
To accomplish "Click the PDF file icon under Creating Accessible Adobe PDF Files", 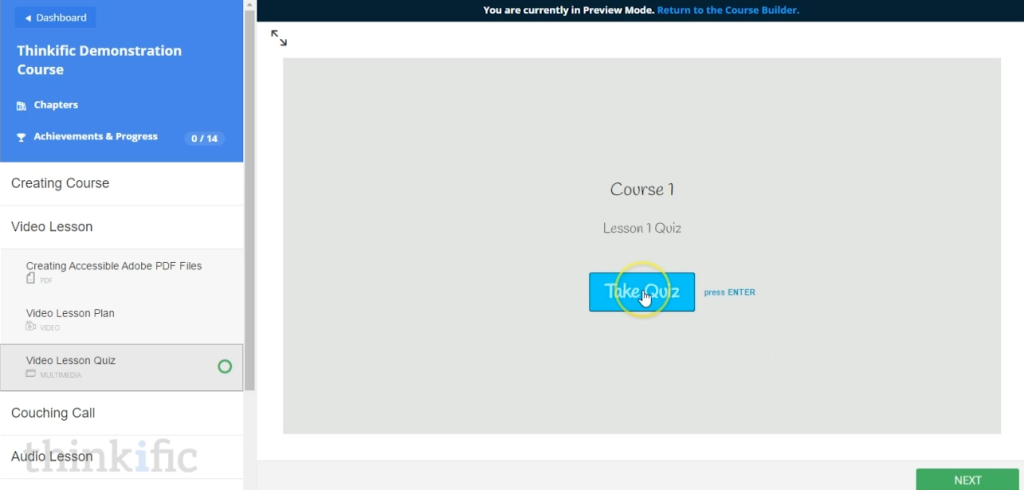I will pyautogui.click(x=30, y=279).
